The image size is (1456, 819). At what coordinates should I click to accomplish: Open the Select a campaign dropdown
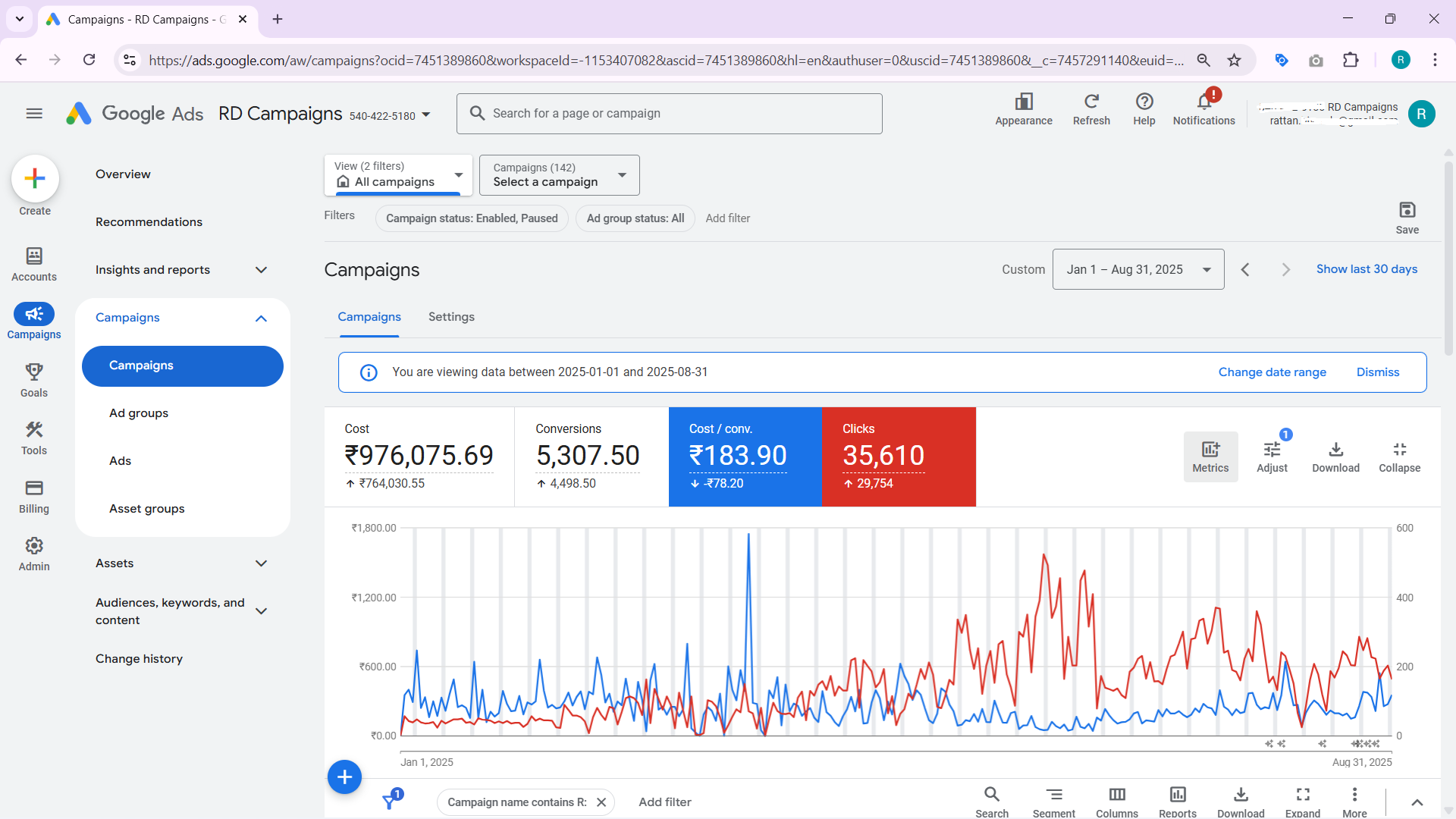[559, 175]
